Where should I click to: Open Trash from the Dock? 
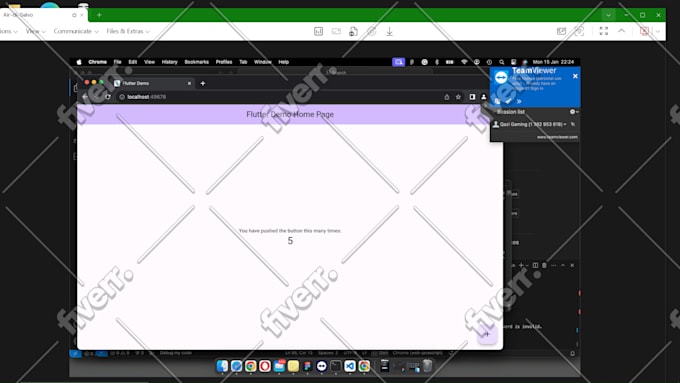coord(428,366)
